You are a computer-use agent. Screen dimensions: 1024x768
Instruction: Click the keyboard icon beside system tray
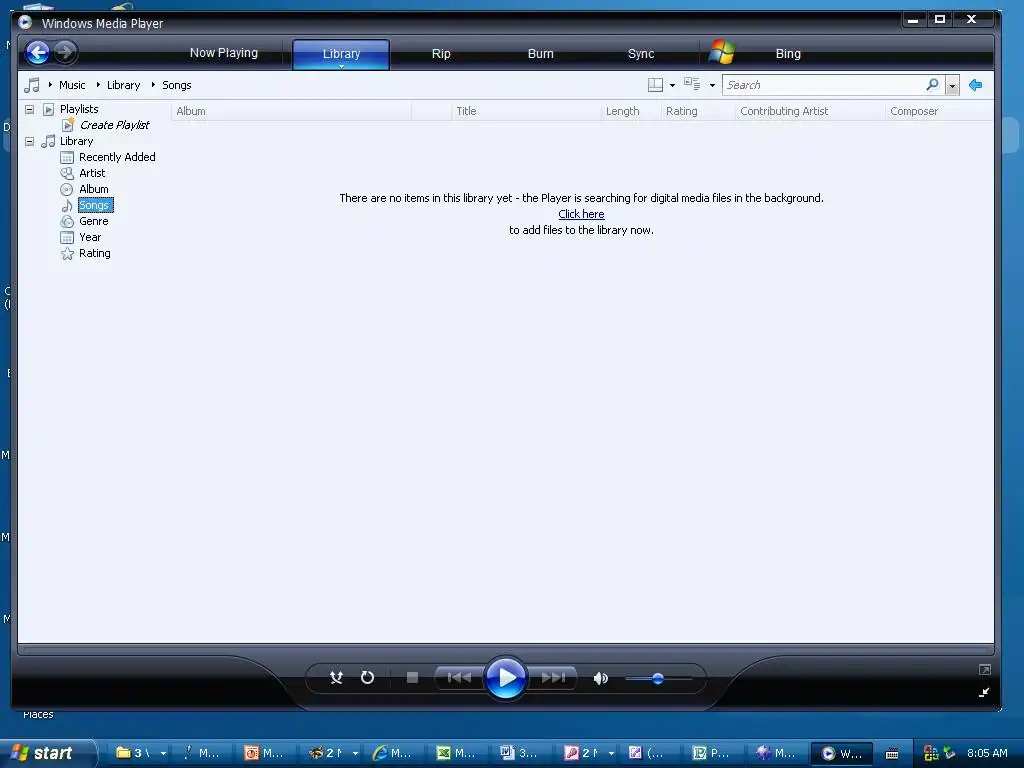click(892, 754)
